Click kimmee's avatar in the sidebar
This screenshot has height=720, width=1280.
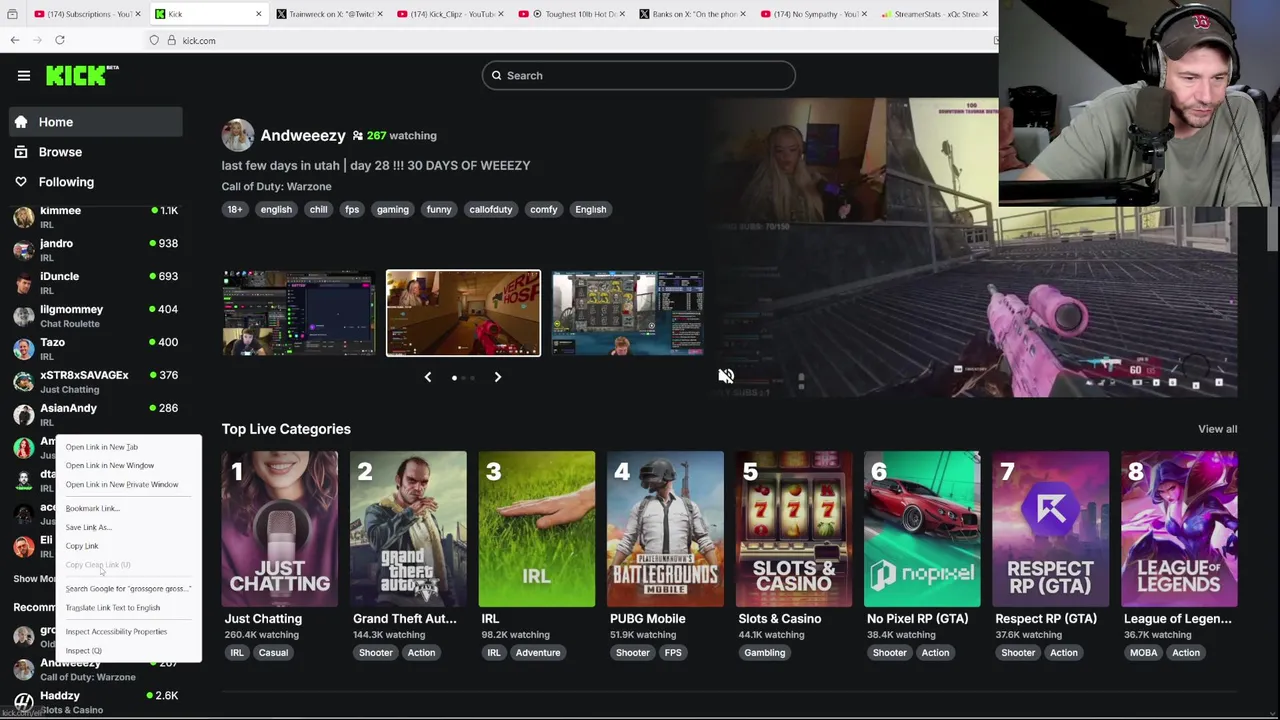click(x=24, y=218)
